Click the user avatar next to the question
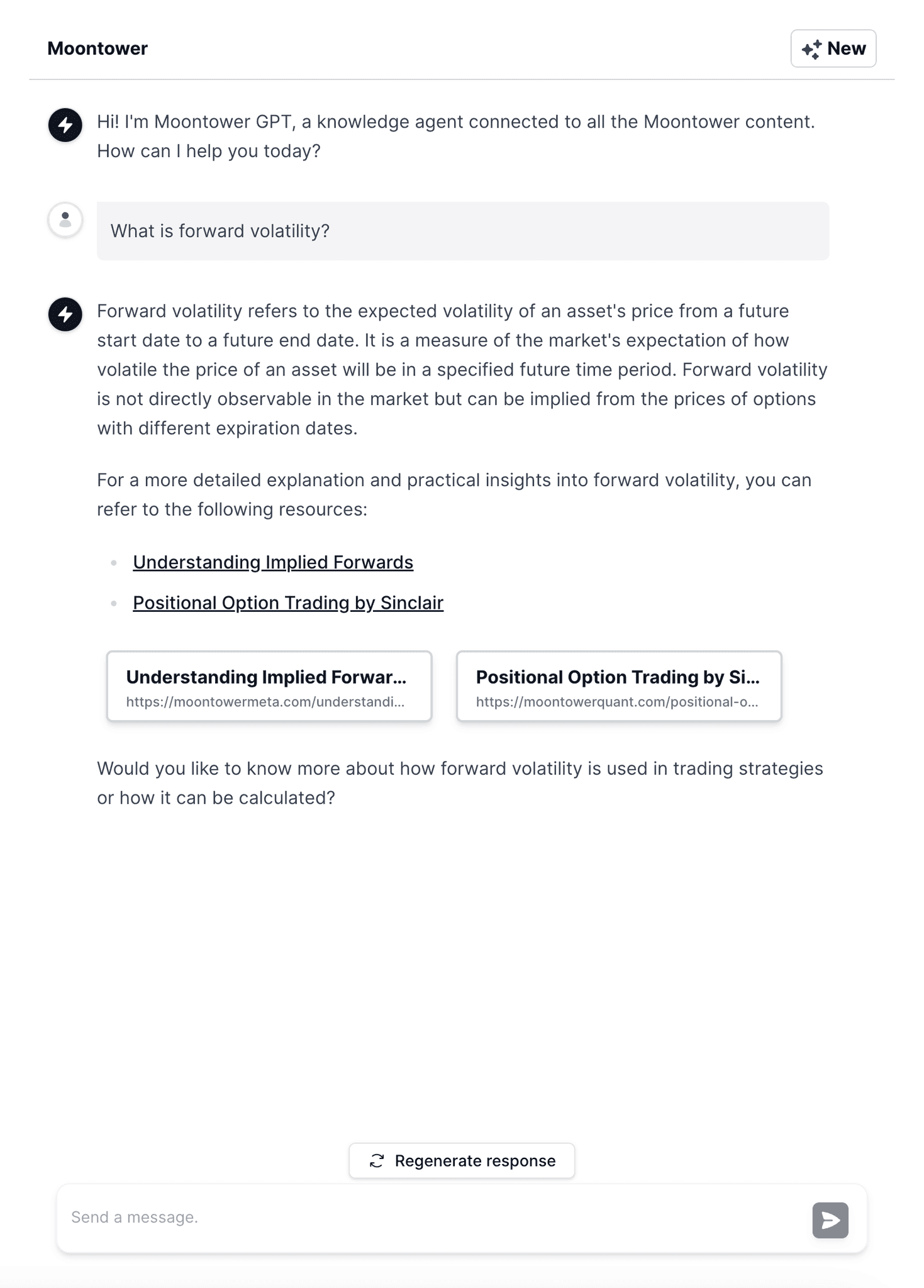 (x=65, y=219)
